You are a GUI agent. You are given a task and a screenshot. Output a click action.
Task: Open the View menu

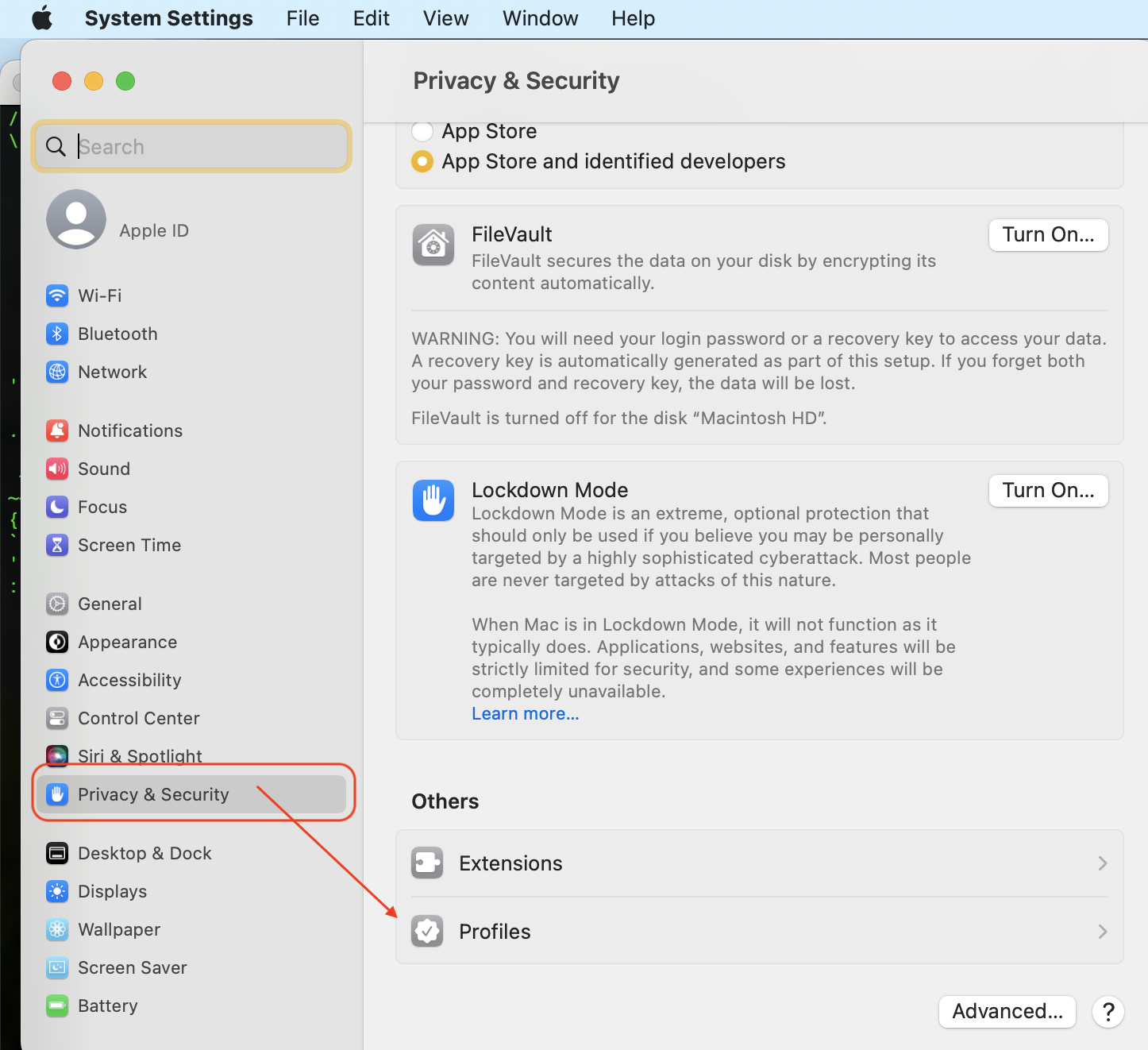coord(446,18)
